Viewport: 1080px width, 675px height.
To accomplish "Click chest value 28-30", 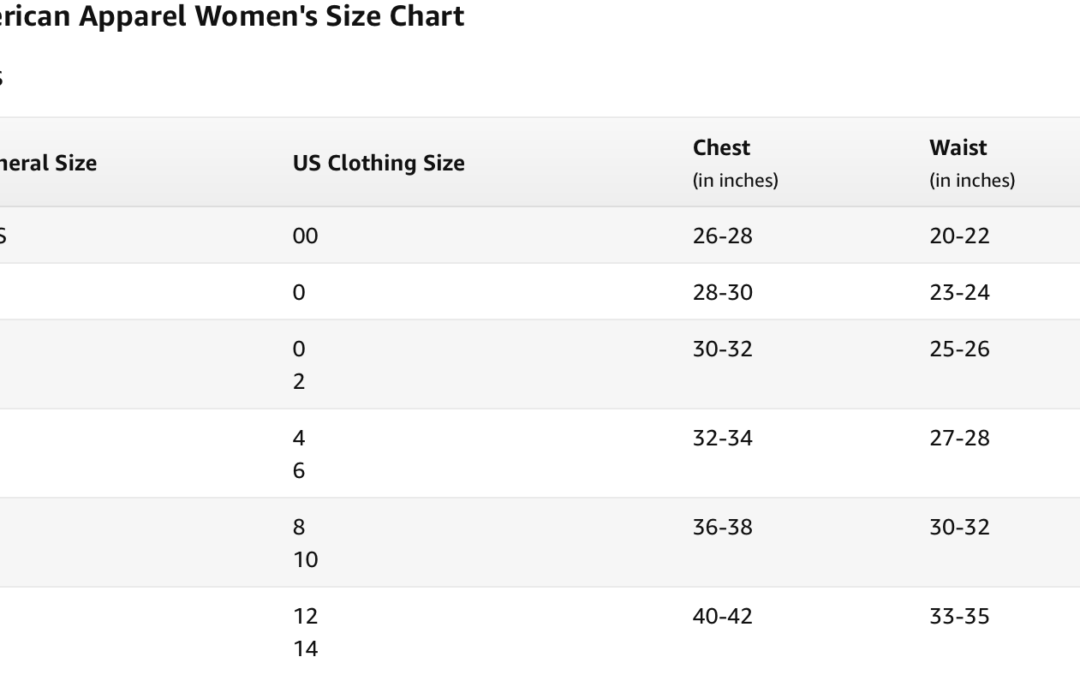I will pyautogui.click(x=723, y=293).
